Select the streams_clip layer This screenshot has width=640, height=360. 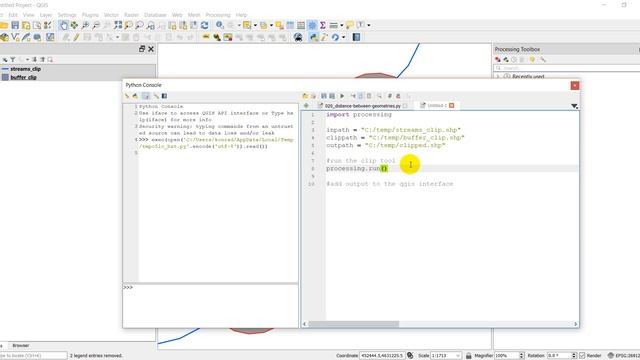[x=25, y=69]
